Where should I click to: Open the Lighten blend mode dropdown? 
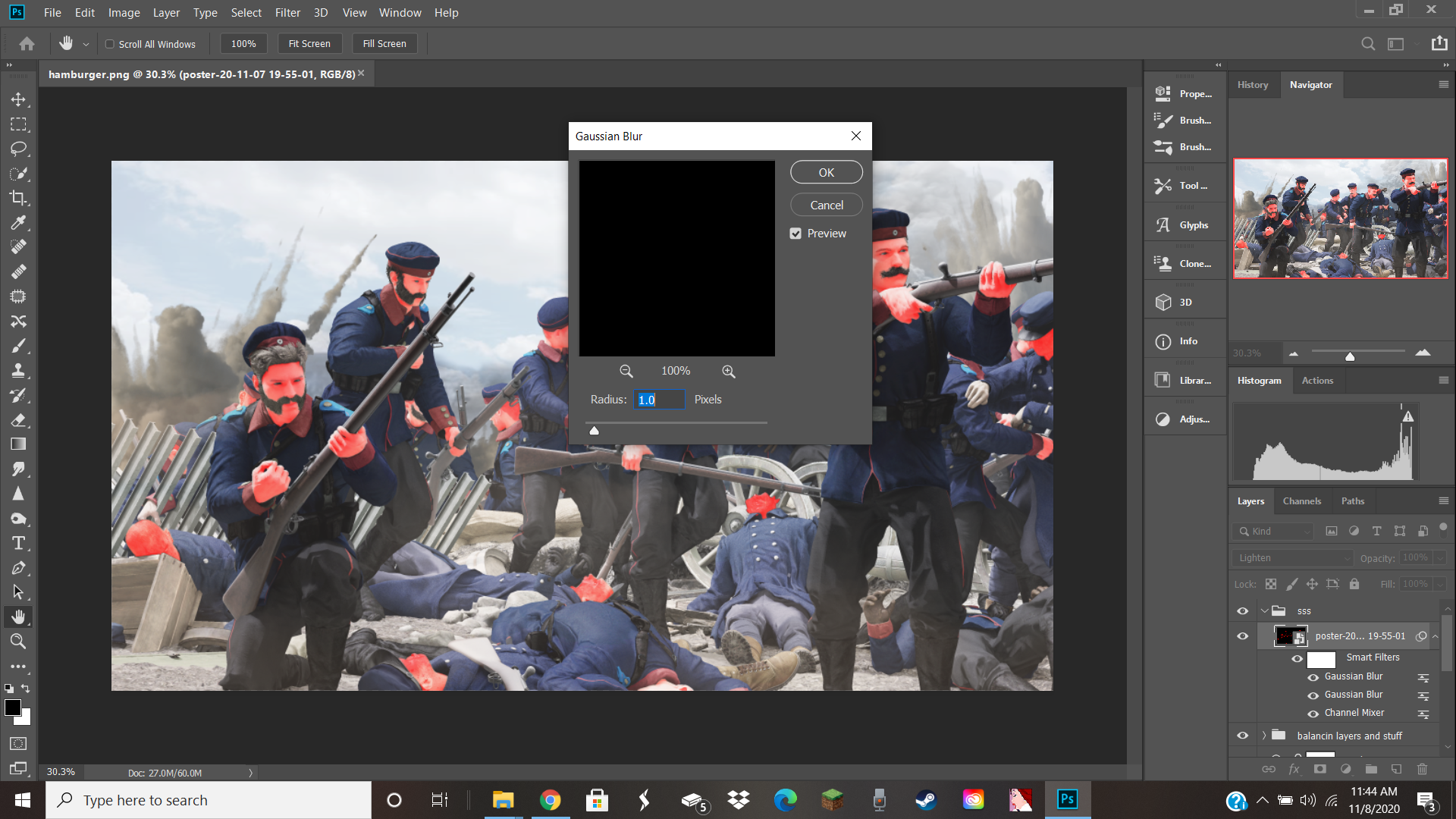point(1292,557)
